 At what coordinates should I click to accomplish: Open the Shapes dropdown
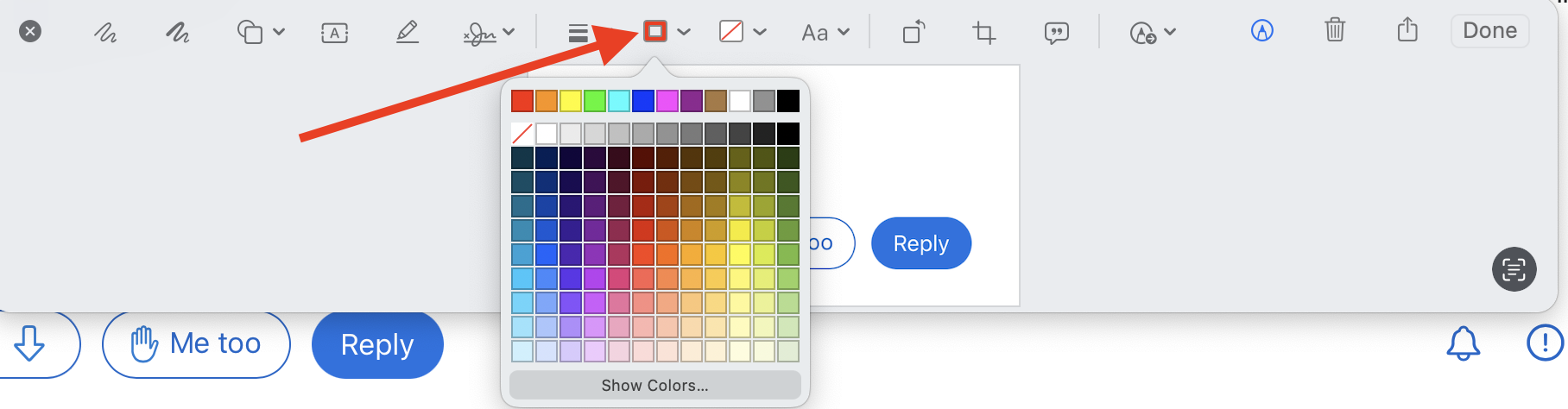[261, 33]
